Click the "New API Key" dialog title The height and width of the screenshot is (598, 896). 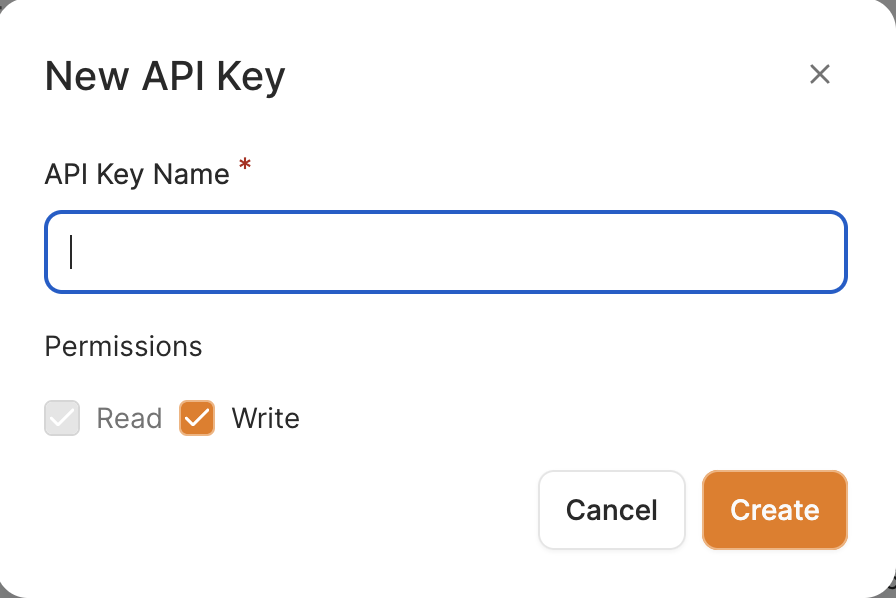point(165,76)
